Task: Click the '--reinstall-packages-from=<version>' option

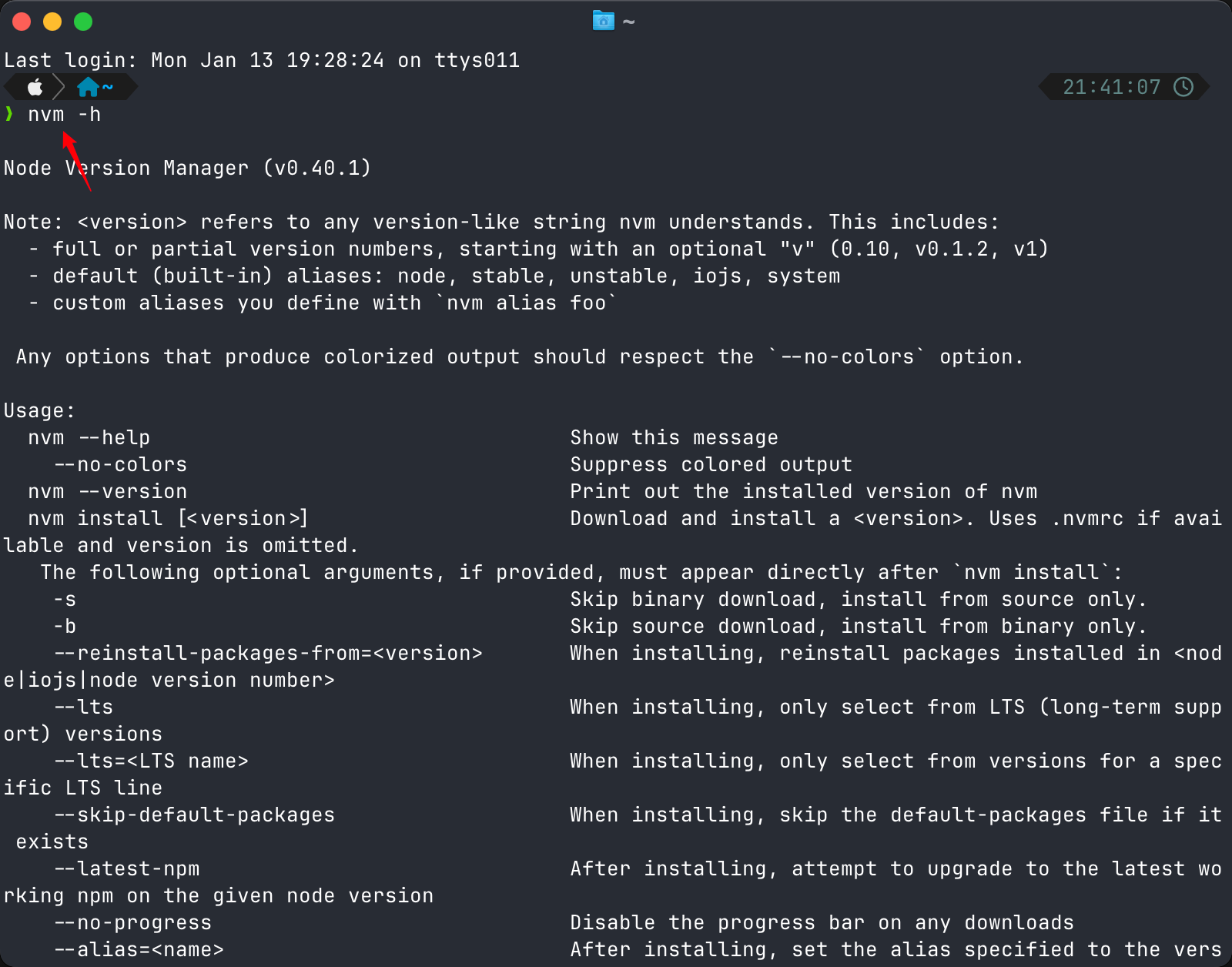Action: point(268,653)
